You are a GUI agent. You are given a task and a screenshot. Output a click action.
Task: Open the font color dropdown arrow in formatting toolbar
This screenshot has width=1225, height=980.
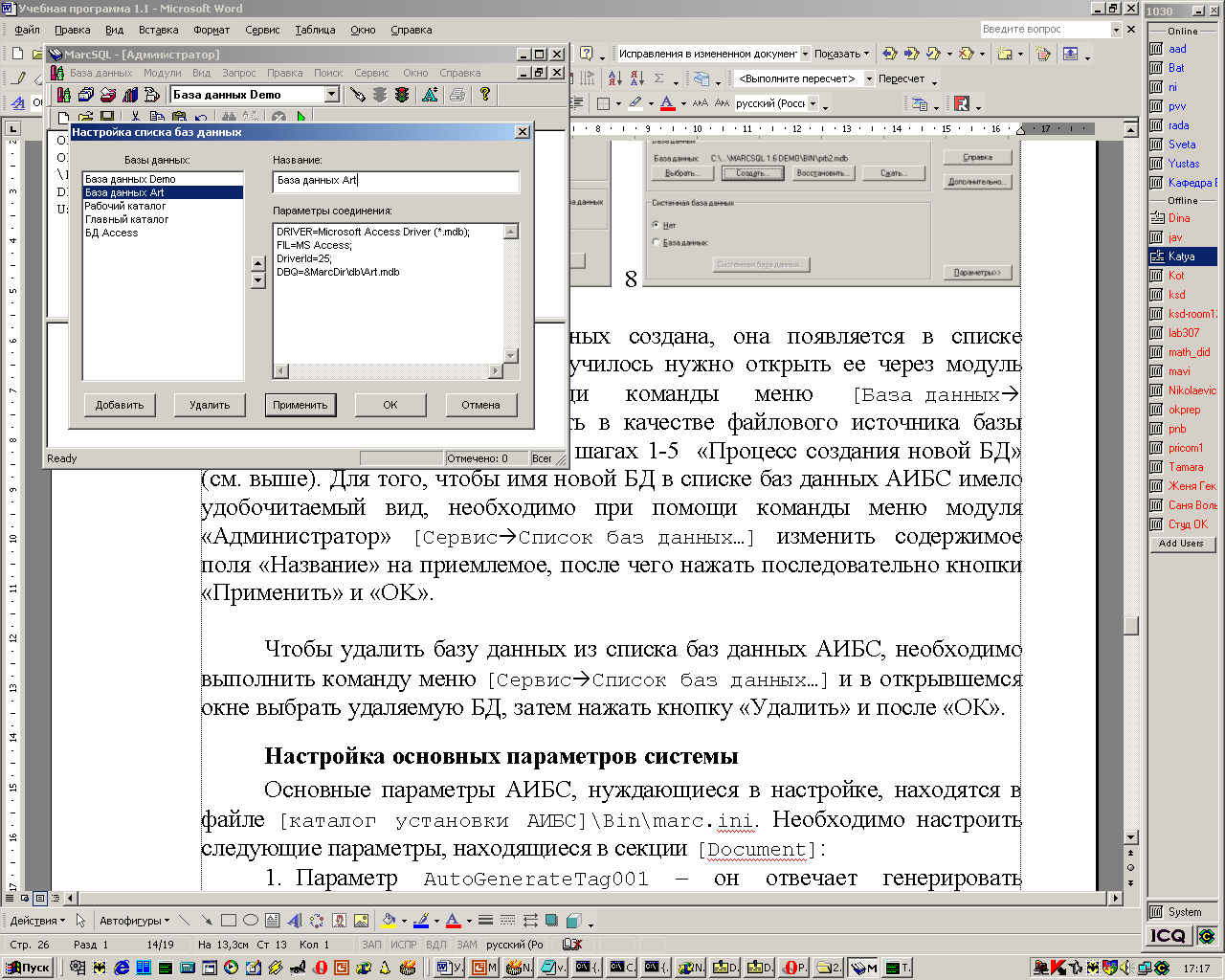[683, 103]
